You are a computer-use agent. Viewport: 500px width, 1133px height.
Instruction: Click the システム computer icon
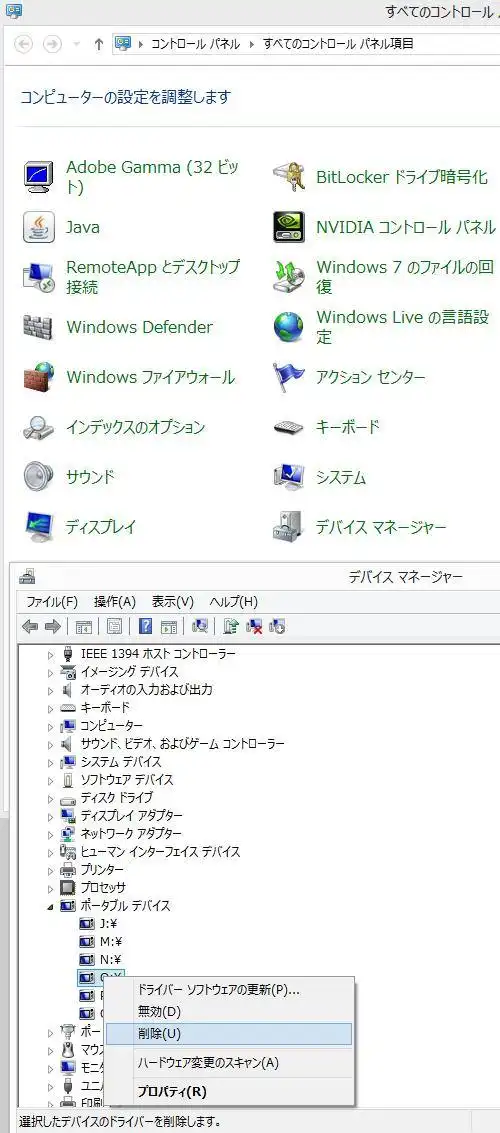pos(289,477)
